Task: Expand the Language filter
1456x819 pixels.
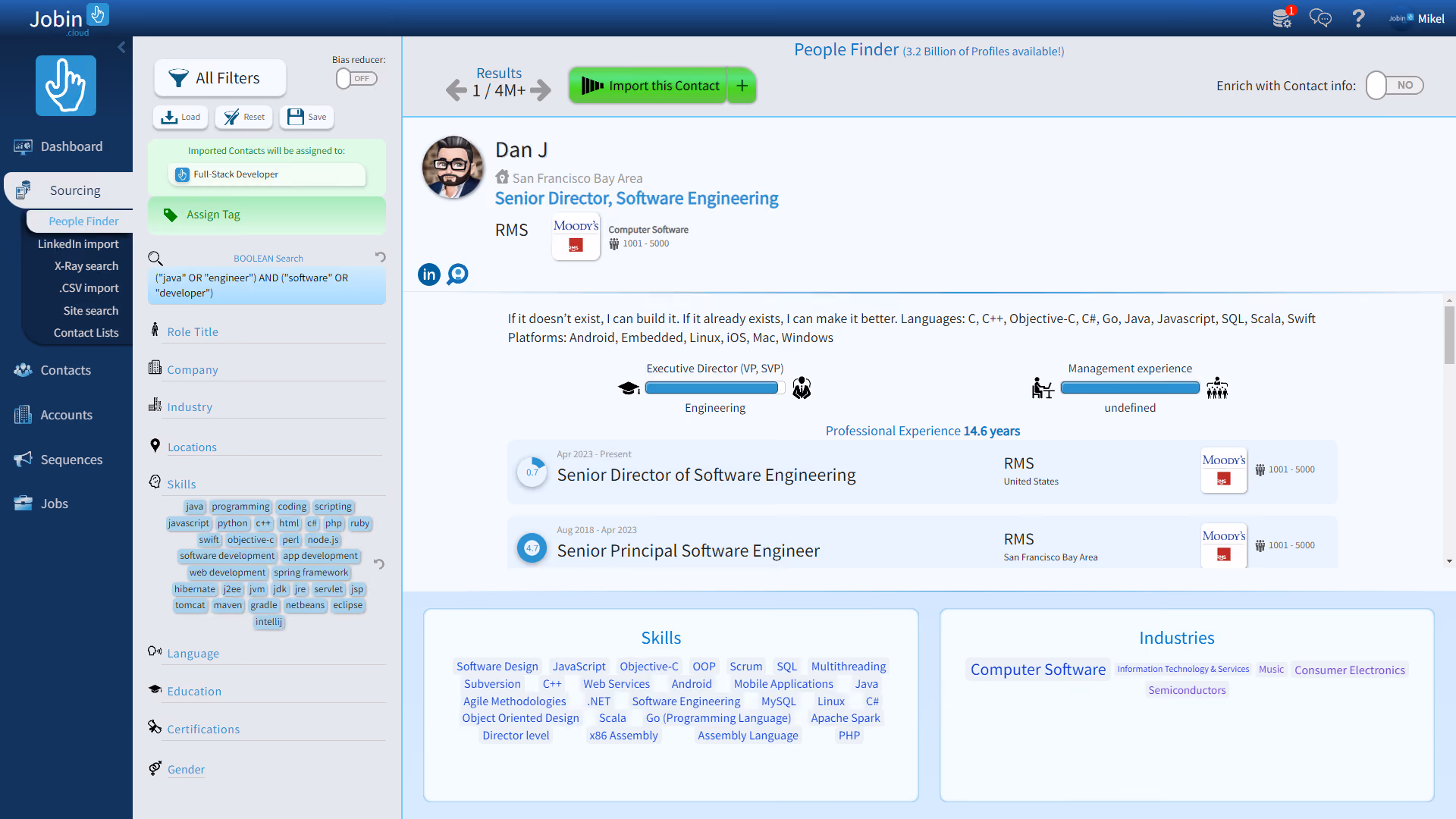Action: click(193, 653)
